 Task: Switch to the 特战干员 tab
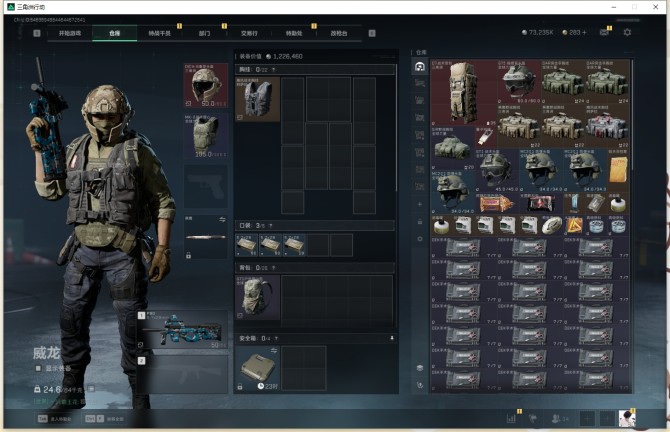(159, 33)
